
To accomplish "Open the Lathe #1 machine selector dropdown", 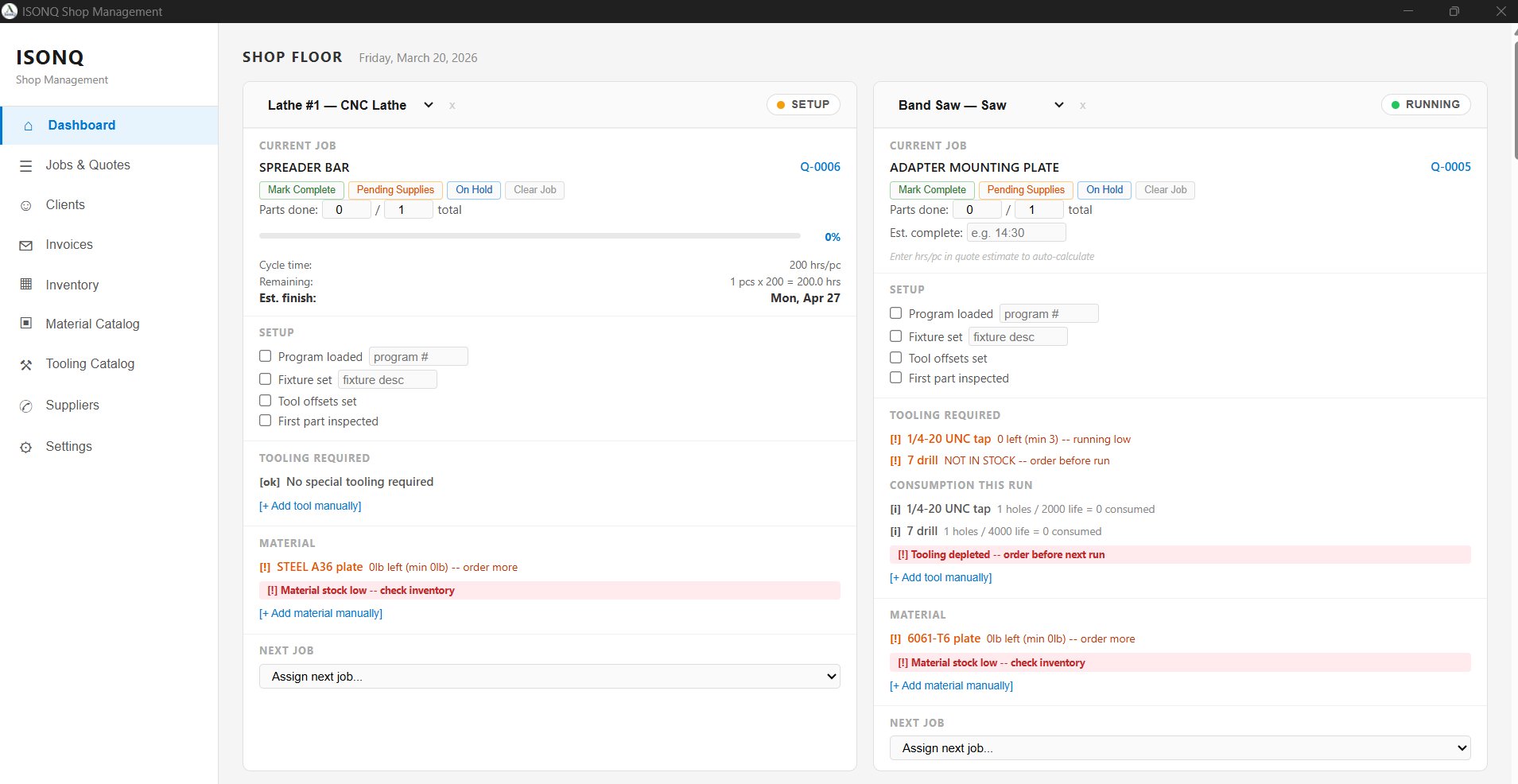I will (429, 104).
